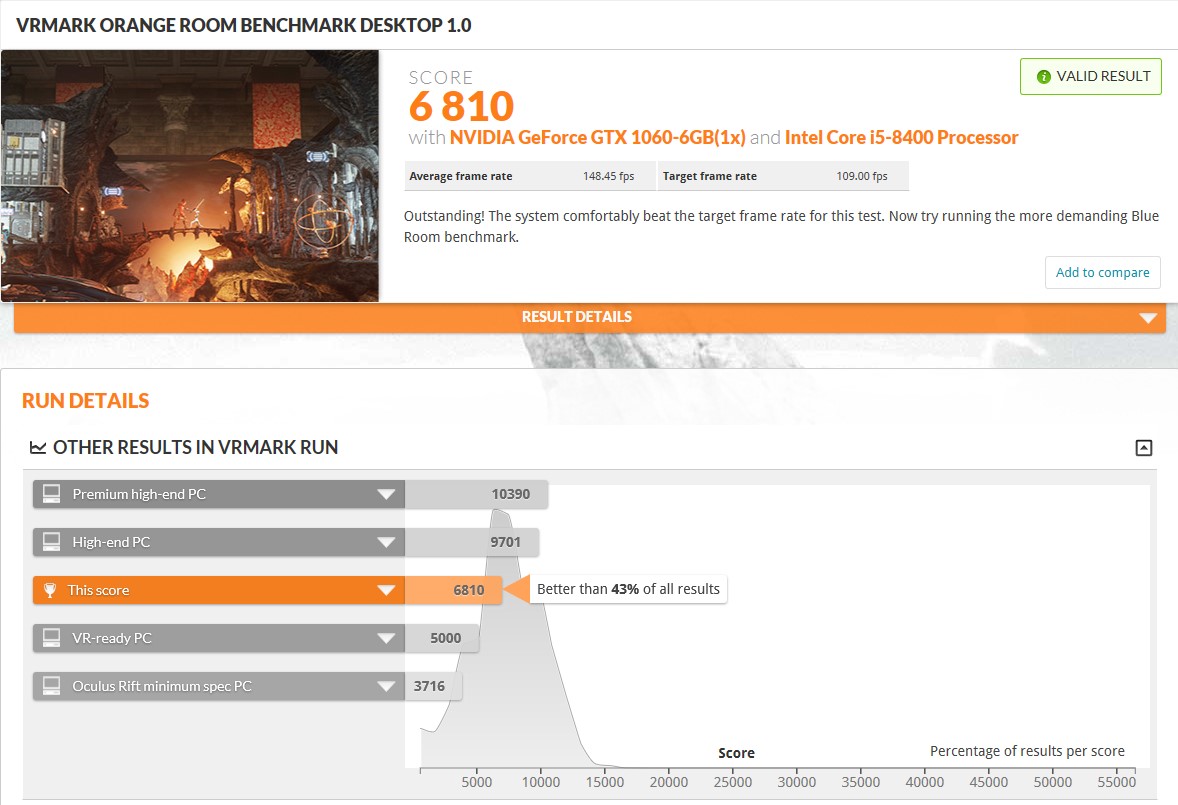Viewport: 1178px width, 805px height.
Task: Click the monitor icon on High-end PC row
Action: pos(51,542)
